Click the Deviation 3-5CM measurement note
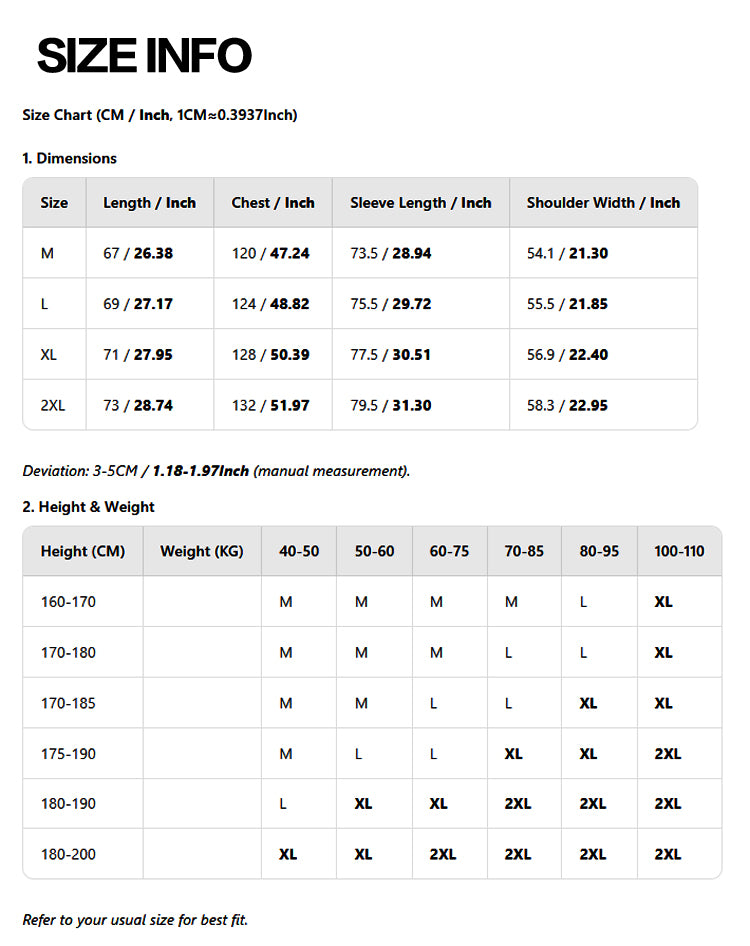This screenshot has height=946, width=750. pyautogui.click(x=216, y=471)
